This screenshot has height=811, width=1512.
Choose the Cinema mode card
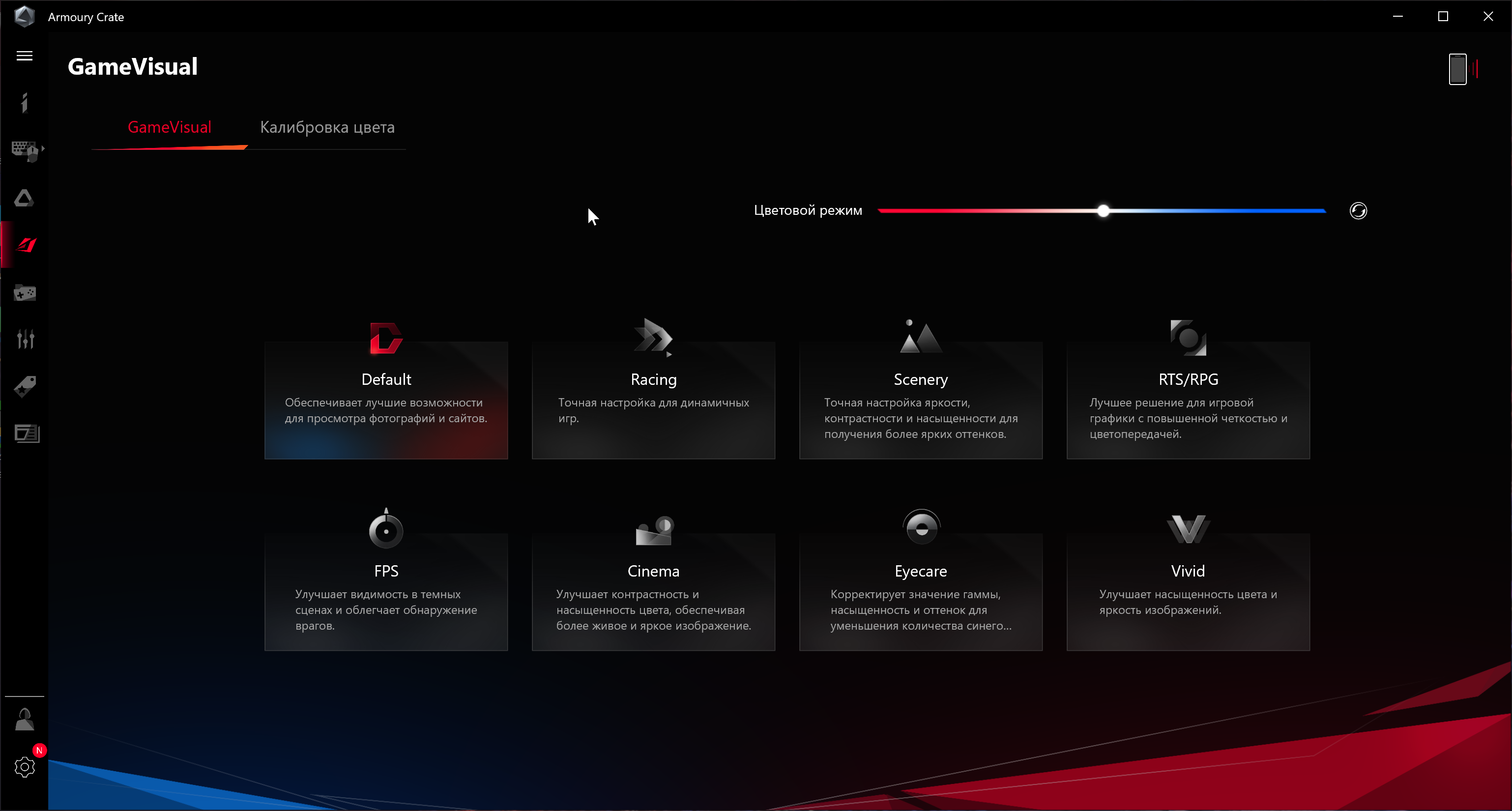click(653, 591)
